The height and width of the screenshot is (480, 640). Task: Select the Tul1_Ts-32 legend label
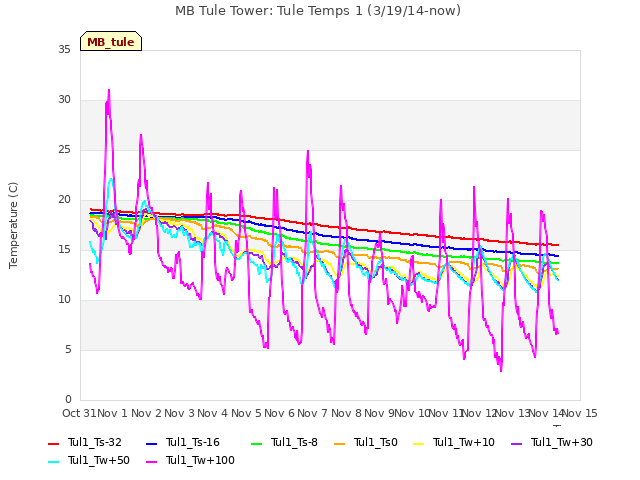coord(95,442)
